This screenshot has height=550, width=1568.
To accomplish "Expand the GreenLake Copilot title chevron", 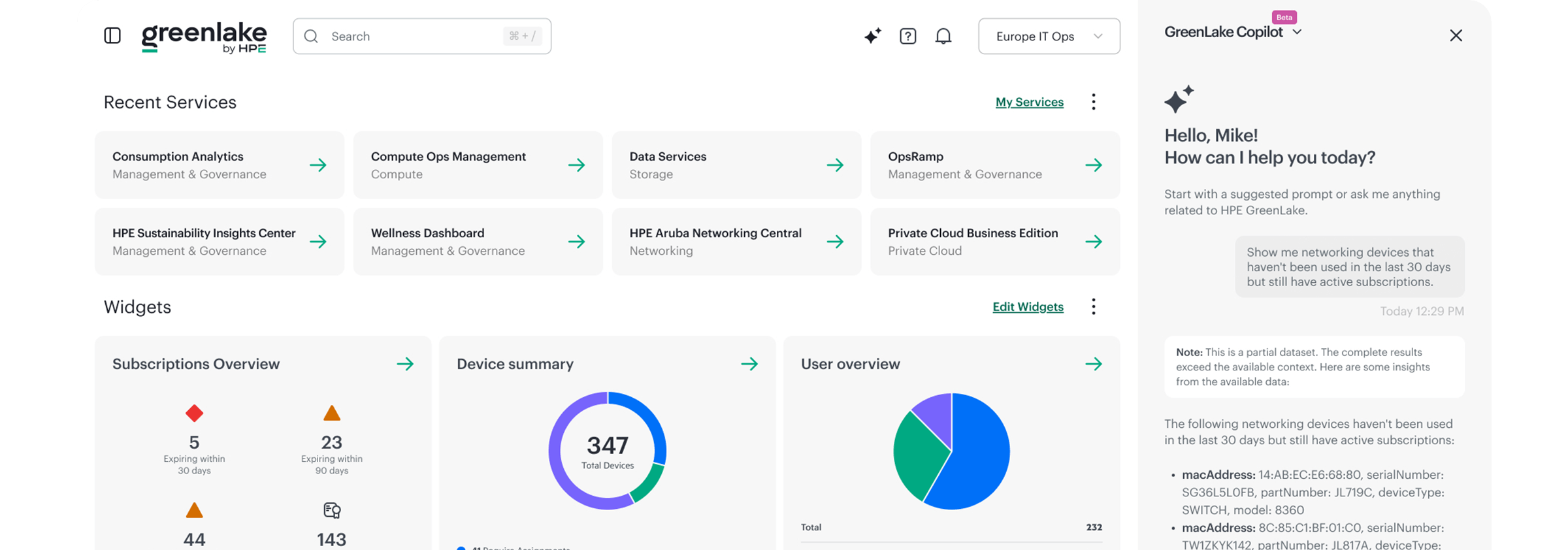I will tap(1298, 32).
